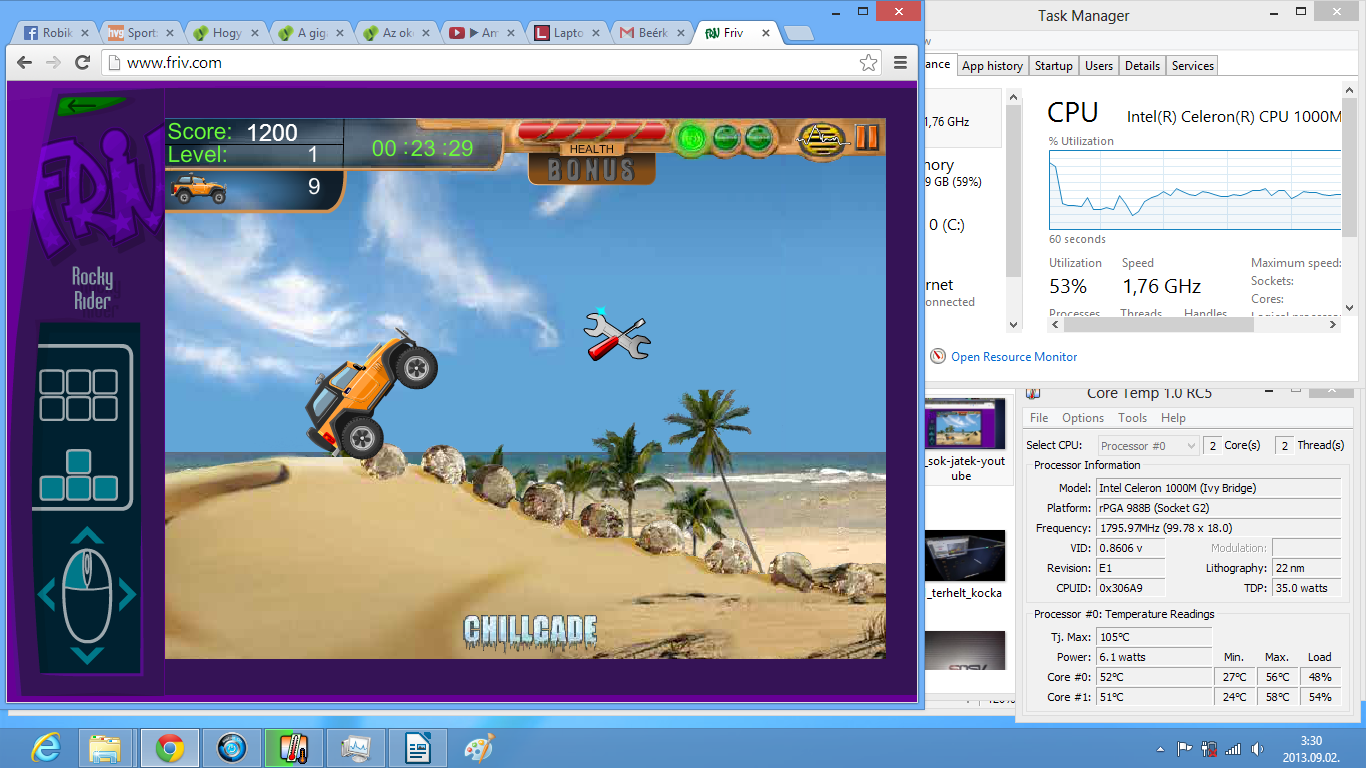Screen dimensions: 1366x768
Task: Go forward in Chrome
Action: tap(54, 62)
